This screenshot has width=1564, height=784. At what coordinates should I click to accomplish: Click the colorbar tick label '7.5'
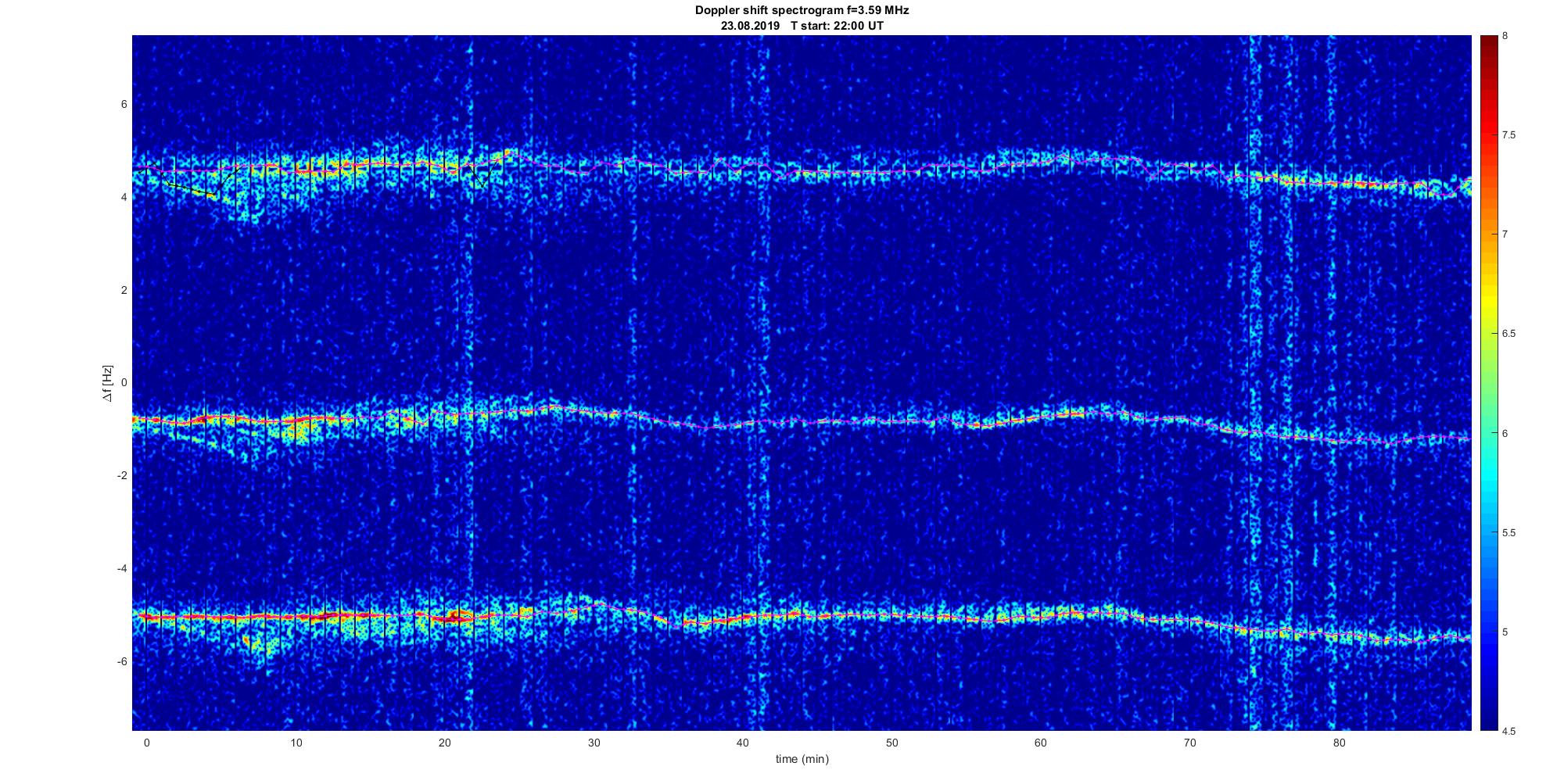tap(1508, 135)
